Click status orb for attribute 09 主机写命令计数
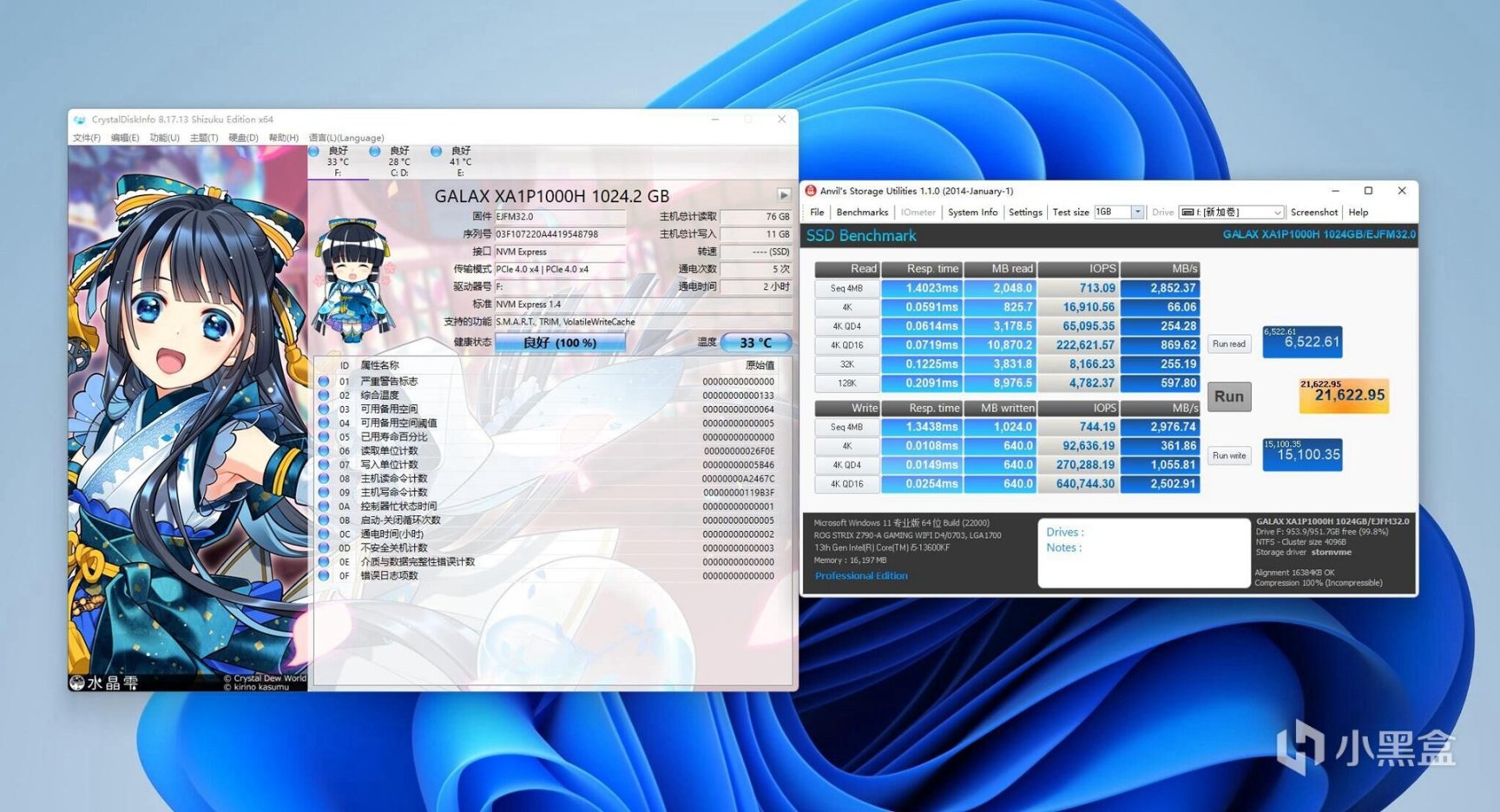Viewport: 1500px width, 812px height. click(324, 493)
